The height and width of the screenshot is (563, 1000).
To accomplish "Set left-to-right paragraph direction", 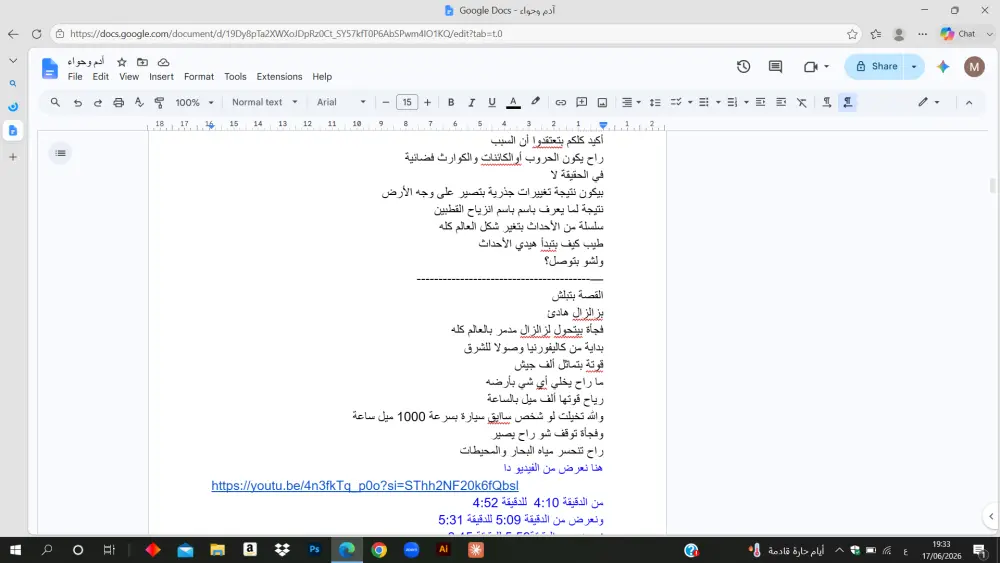I will point(827,102).
